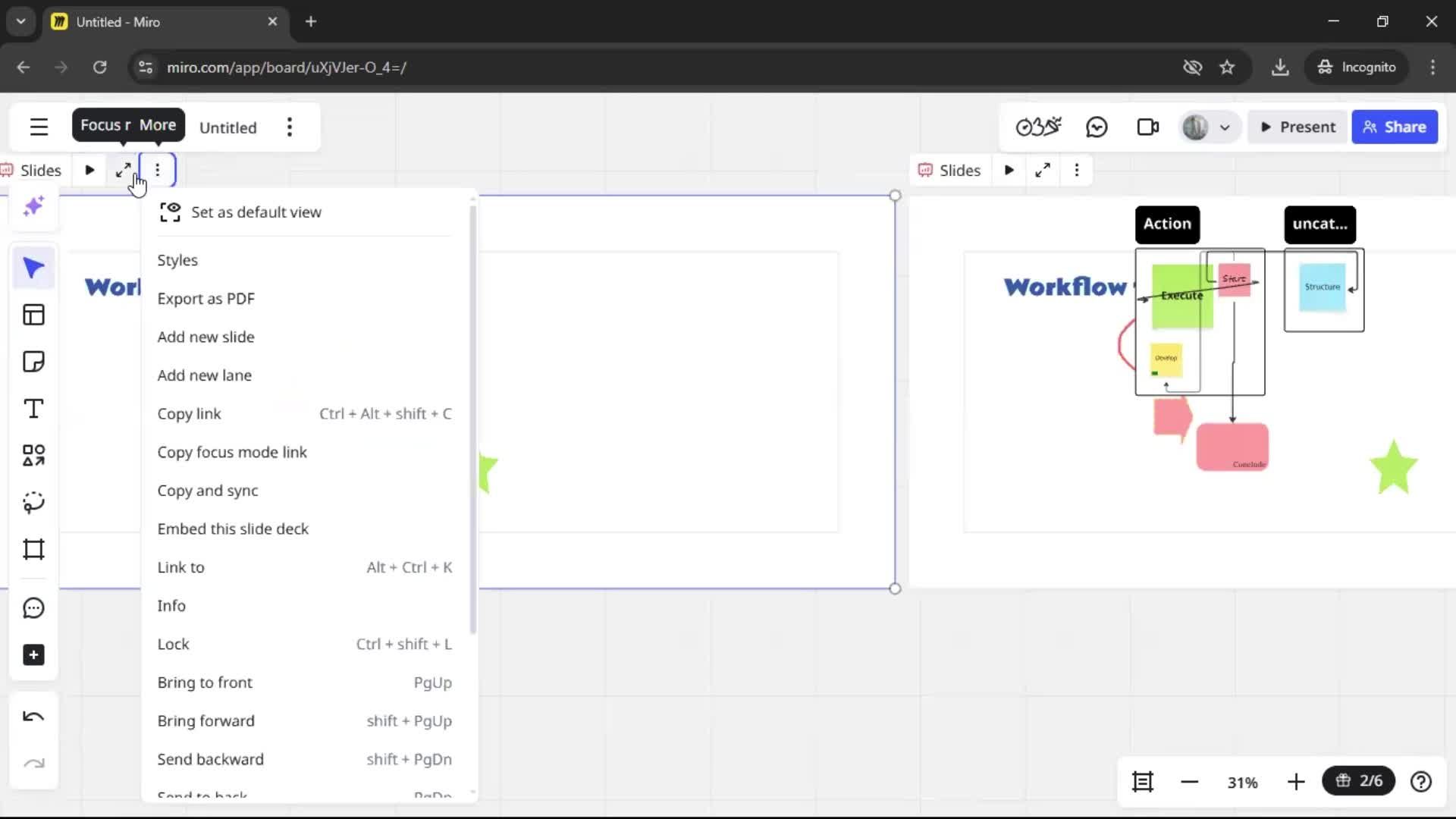The width and height of the screenshot is (1456, 819).
Task: Select the cursor tool
Action: [x=33, y=268]
